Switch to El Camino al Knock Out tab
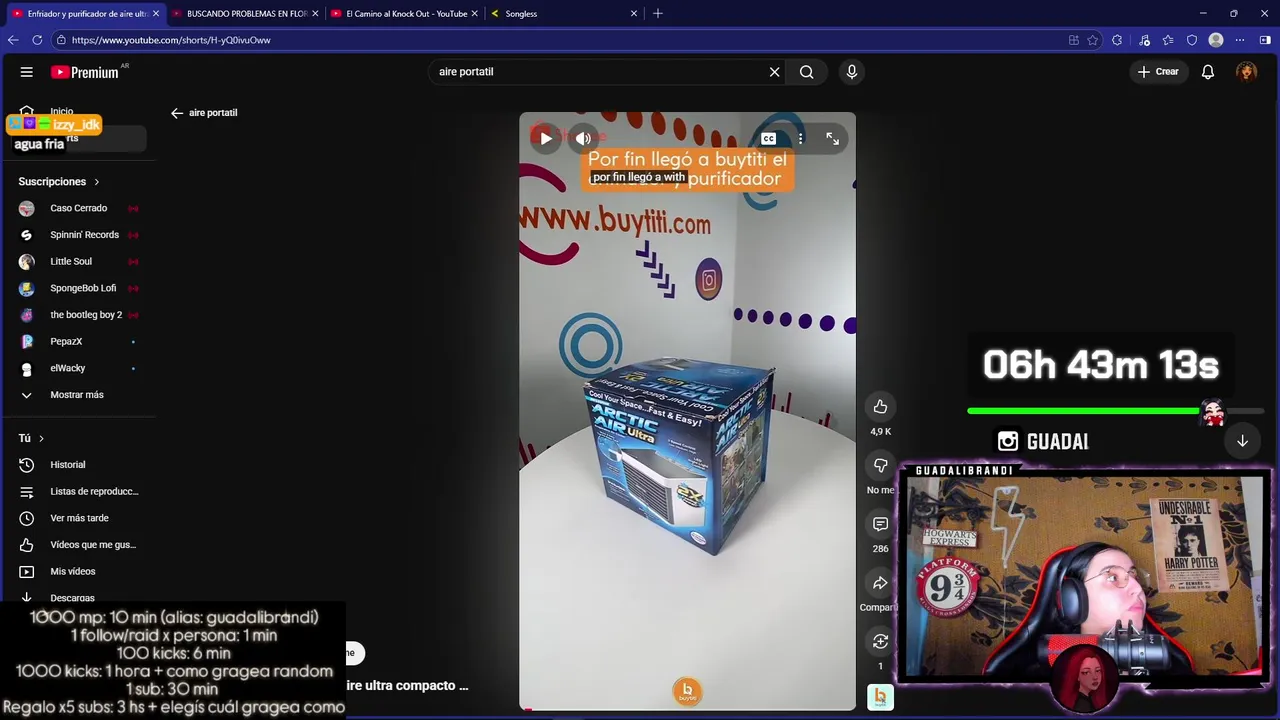 404,14
